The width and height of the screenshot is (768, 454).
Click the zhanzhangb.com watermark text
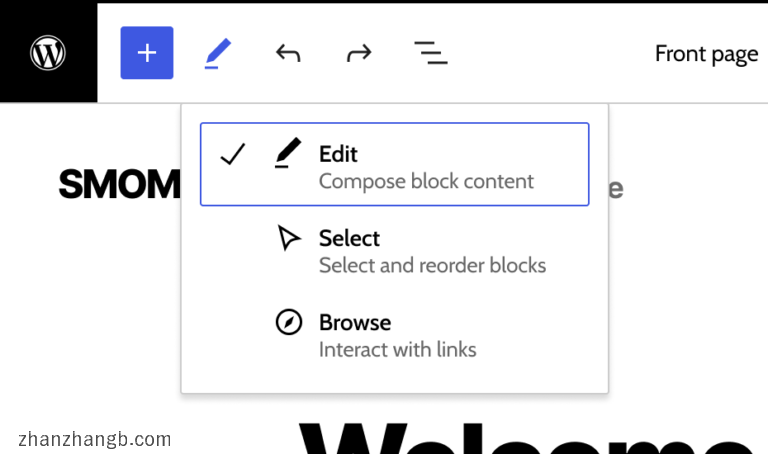(95, 439)
